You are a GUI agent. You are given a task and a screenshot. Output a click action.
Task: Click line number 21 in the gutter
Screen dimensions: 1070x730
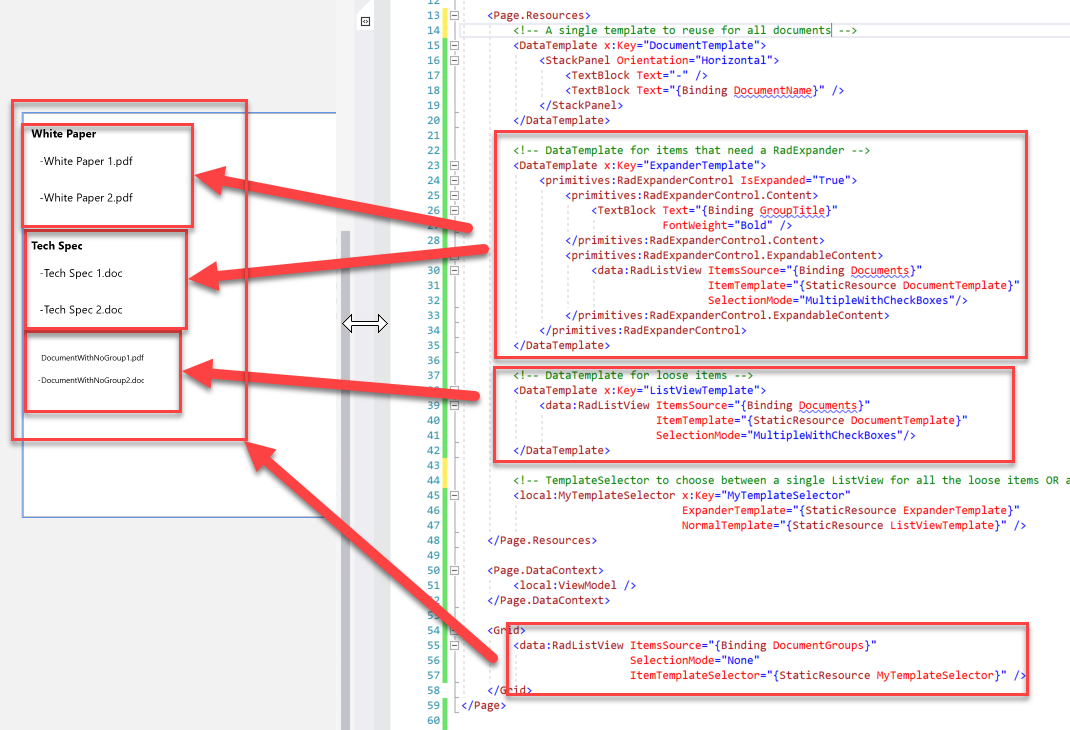pos(433,135)
